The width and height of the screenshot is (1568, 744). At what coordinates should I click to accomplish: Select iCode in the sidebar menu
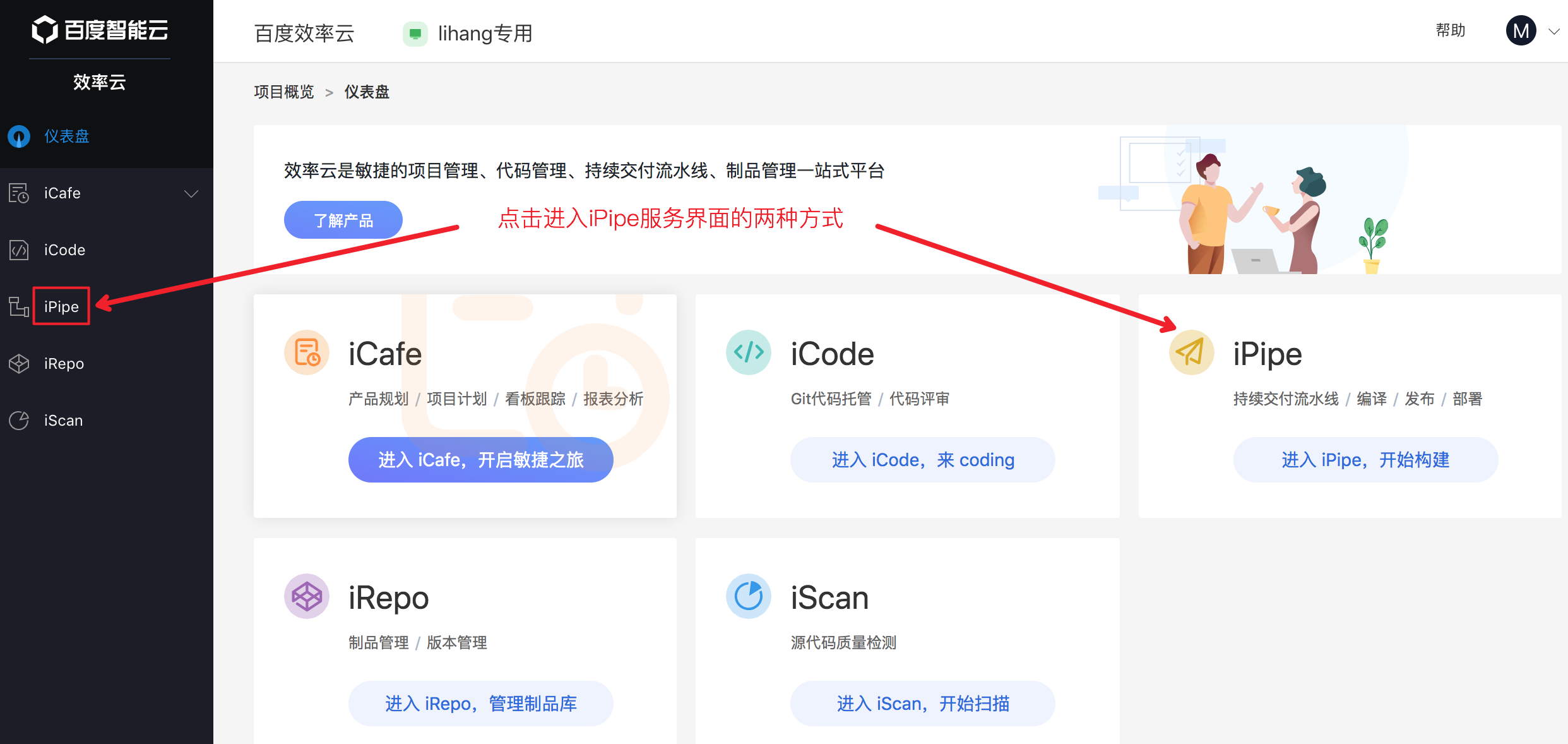[64, 250]
